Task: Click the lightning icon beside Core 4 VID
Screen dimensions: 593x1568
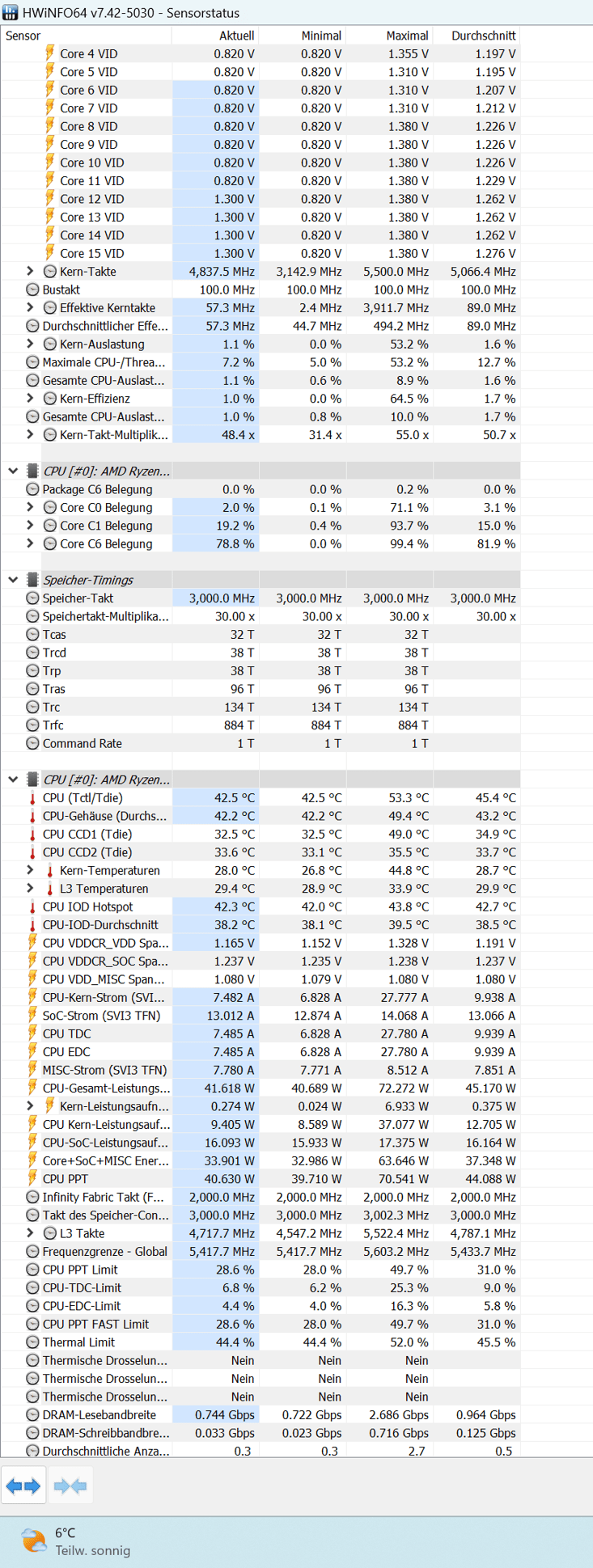Action: tap(50, 53)
